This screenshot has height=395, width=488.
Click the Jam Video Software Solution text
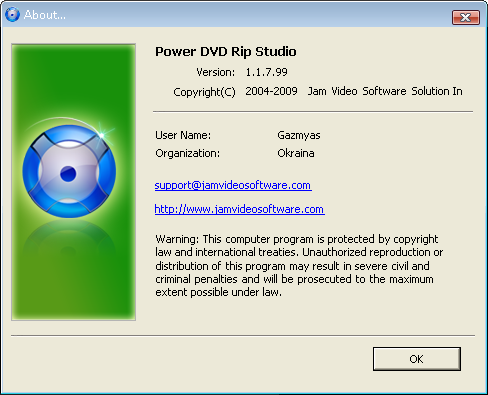pyautogui.click(x=385, y=91)
